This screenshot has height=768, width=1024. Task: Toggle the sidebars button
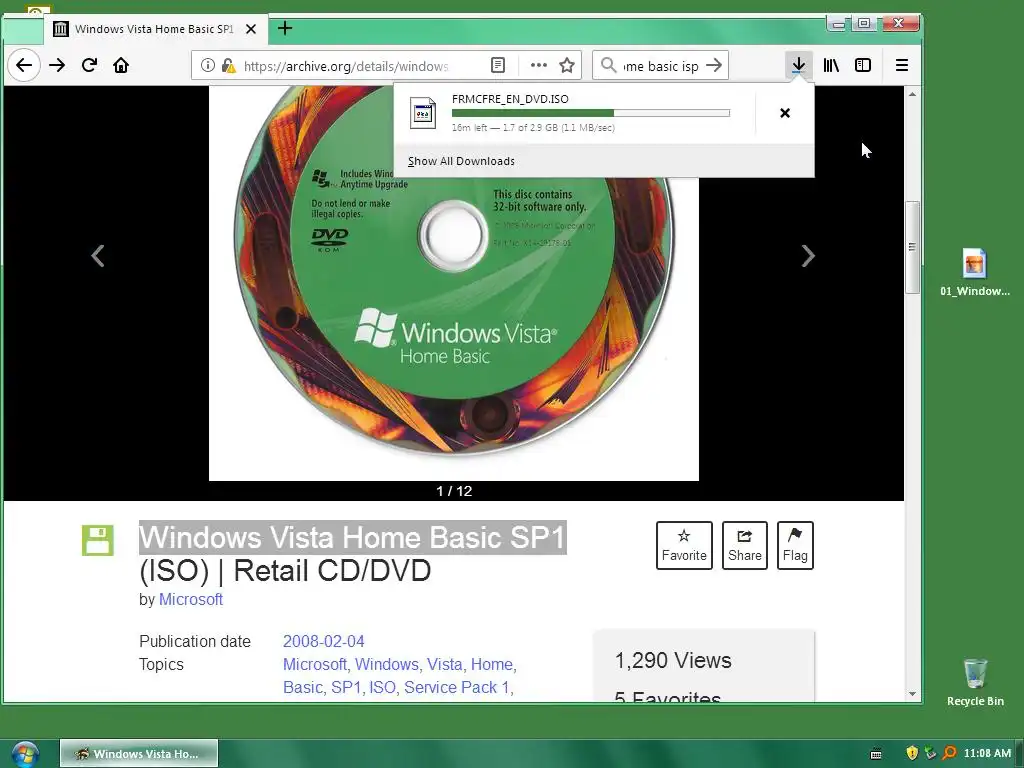click(863, 65)
